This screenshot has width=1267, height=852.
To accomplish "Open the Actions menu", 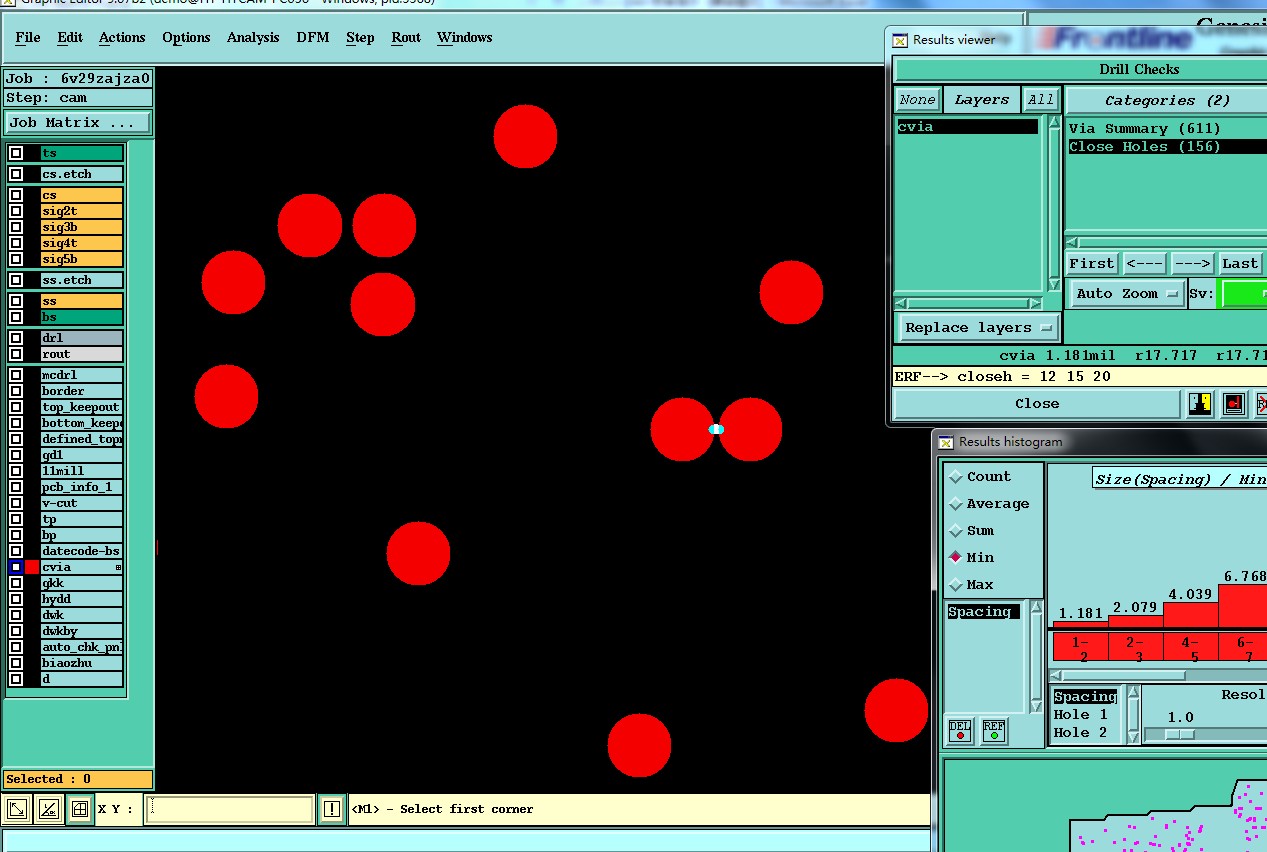I will click(122, 38).
